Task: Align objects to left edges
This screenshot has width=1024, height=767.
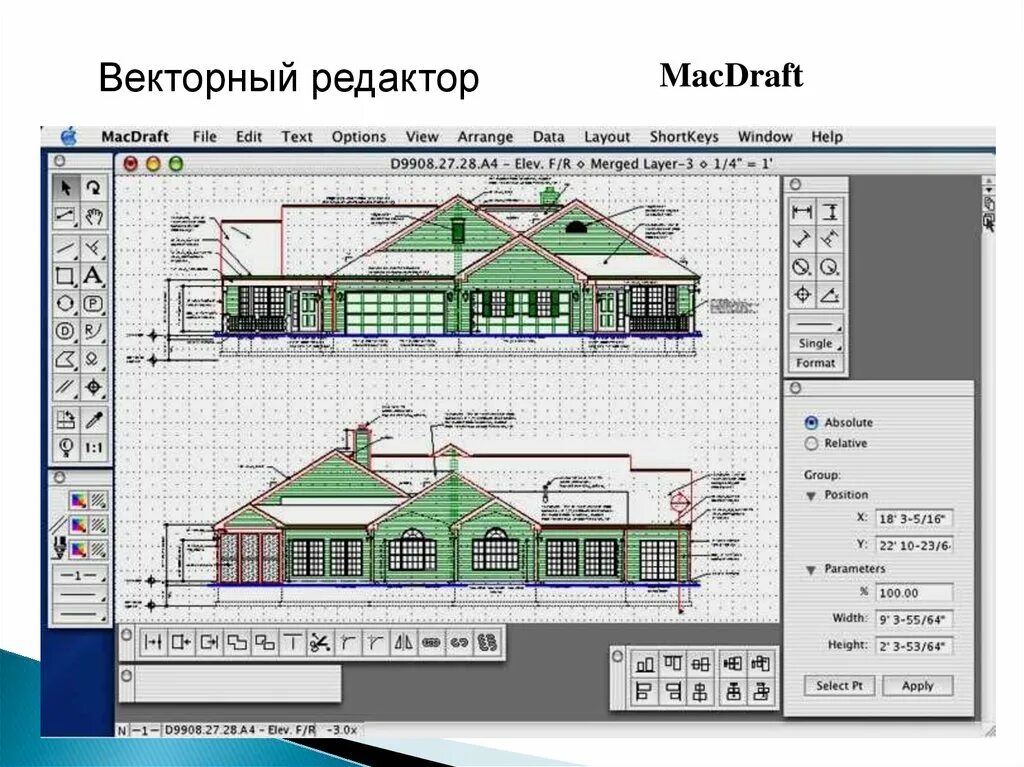Action: point(645,691)
